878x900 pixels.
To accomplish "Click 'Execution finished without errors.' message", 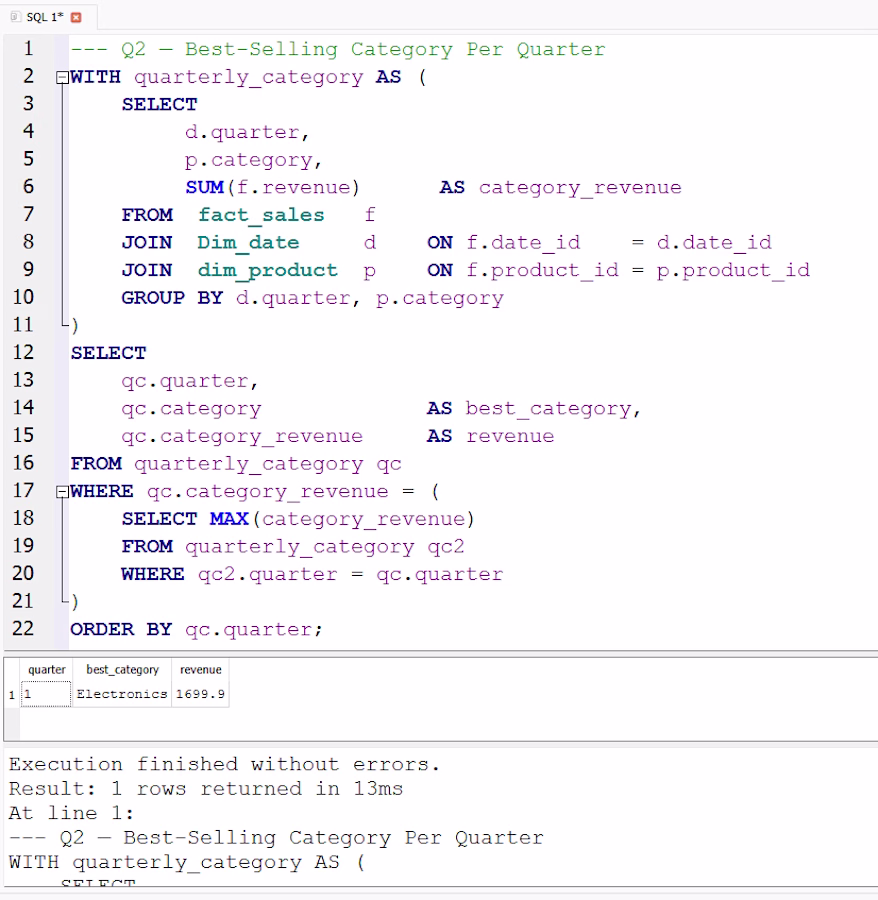I will coord(224,765).
